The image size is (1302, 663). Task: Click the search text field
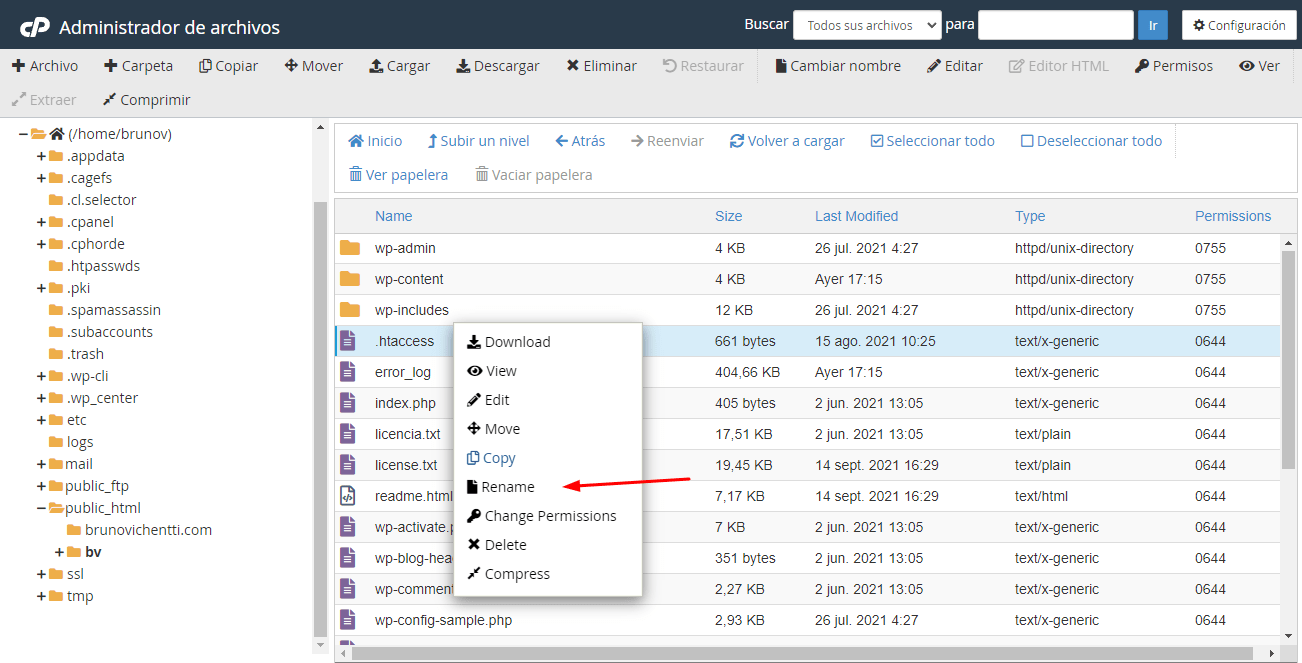pyautogui.click(x=1055, y=25)
